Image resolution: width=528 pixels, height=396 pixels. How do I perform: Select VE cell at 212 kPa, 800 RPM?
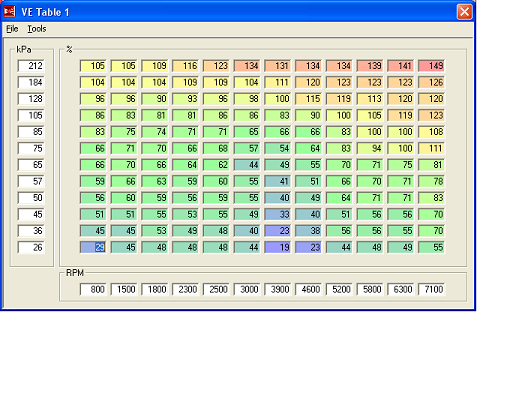(93, 66)
